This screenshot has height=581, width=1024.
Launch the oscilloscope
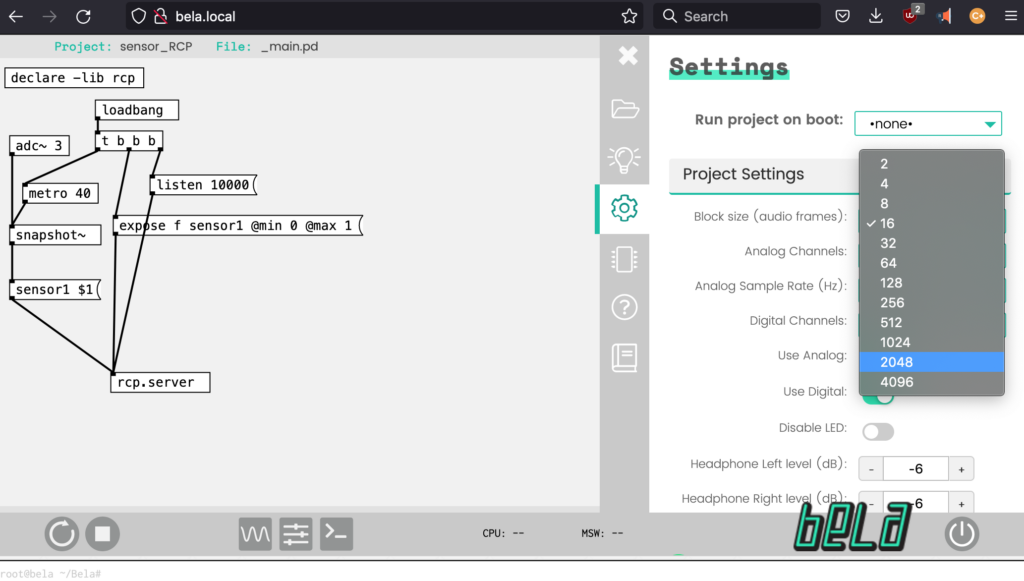[x=255, y=534]
